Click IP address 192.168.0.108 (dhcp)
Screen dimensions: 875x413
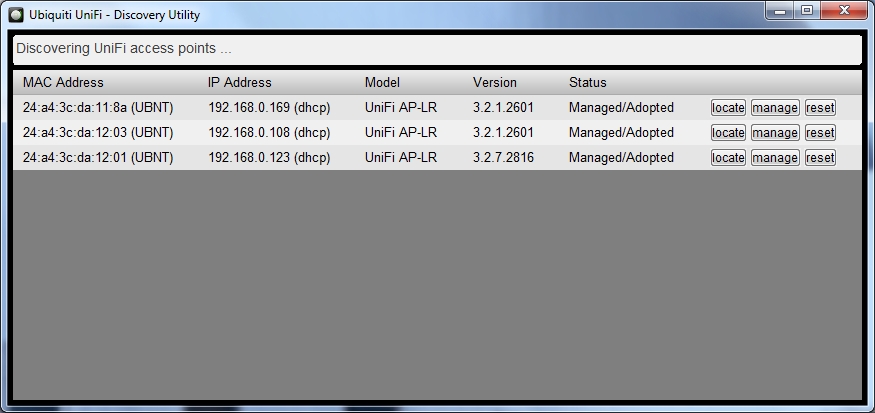point(269,133)
